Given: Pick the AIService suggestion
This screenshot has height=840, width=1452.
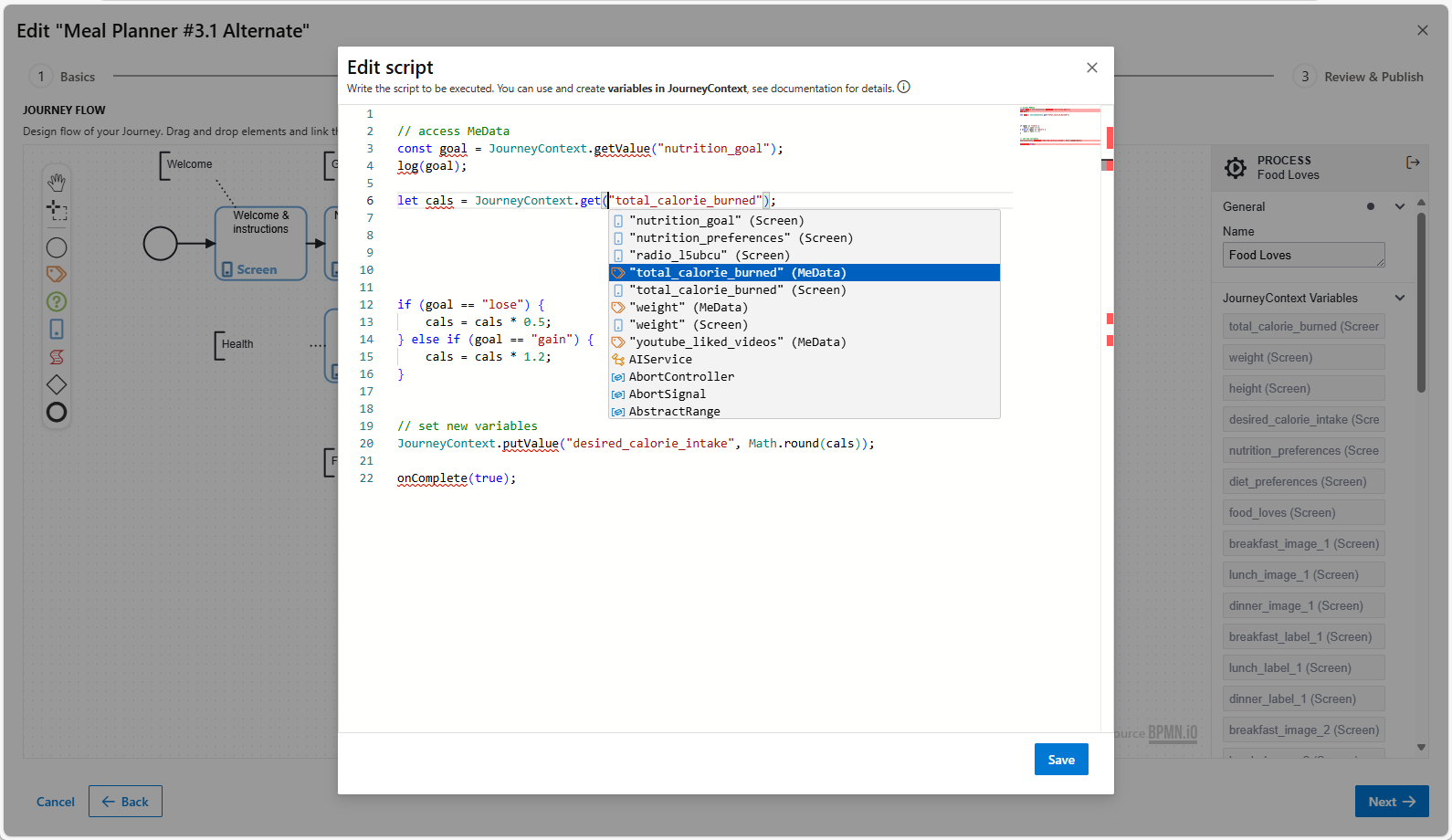Looking at the screenshot, I should (805, 359).
